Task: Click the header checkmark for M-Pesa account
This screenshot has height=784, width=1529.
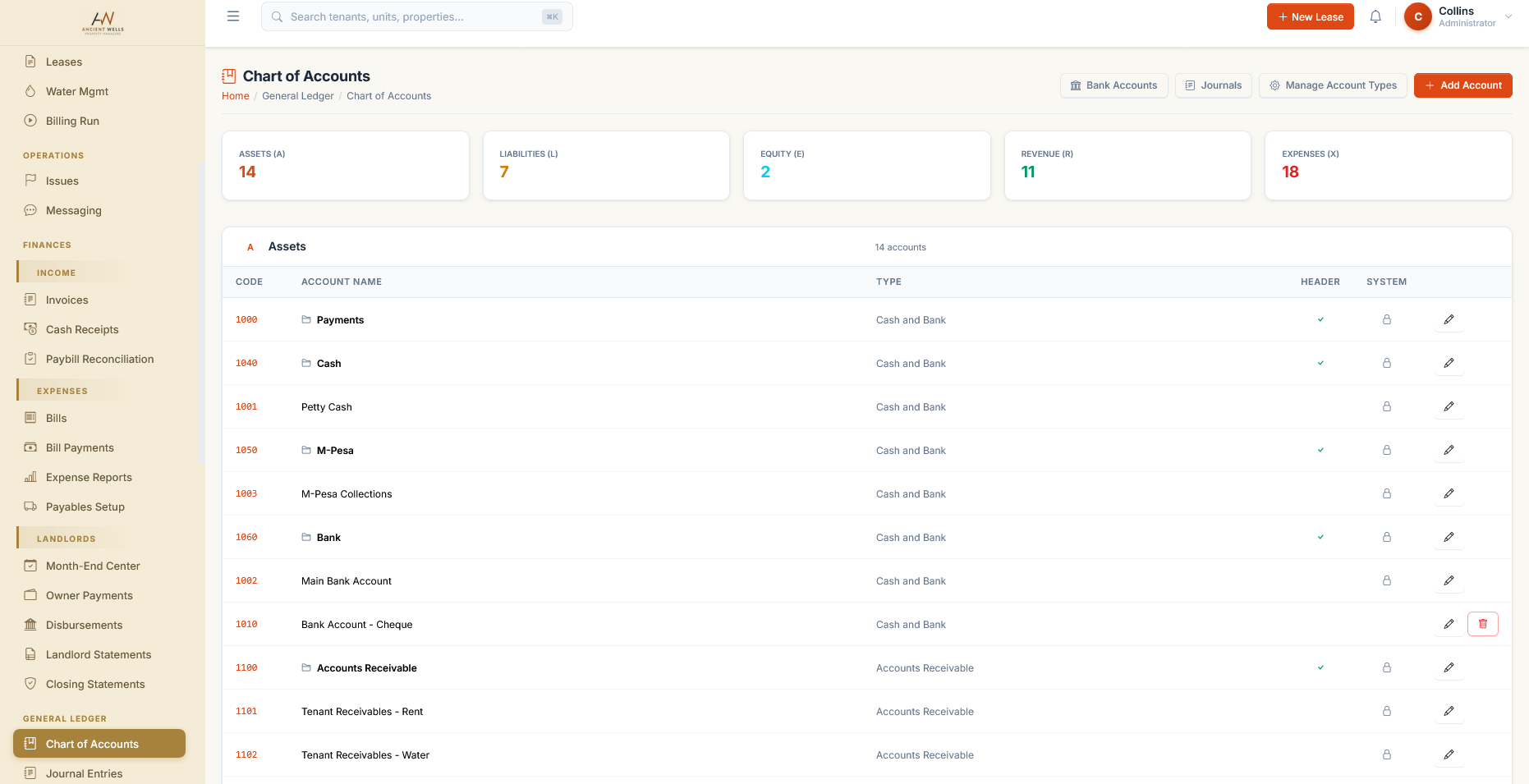Action: [x=1320, y=450]
